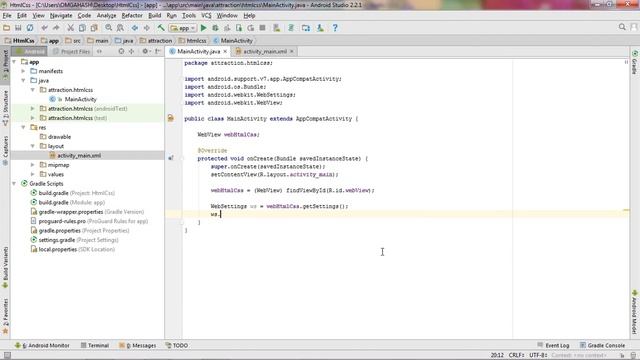Open the SDK Manager toolbar icon
Screen dimensions: 640x360
[320, 28]
